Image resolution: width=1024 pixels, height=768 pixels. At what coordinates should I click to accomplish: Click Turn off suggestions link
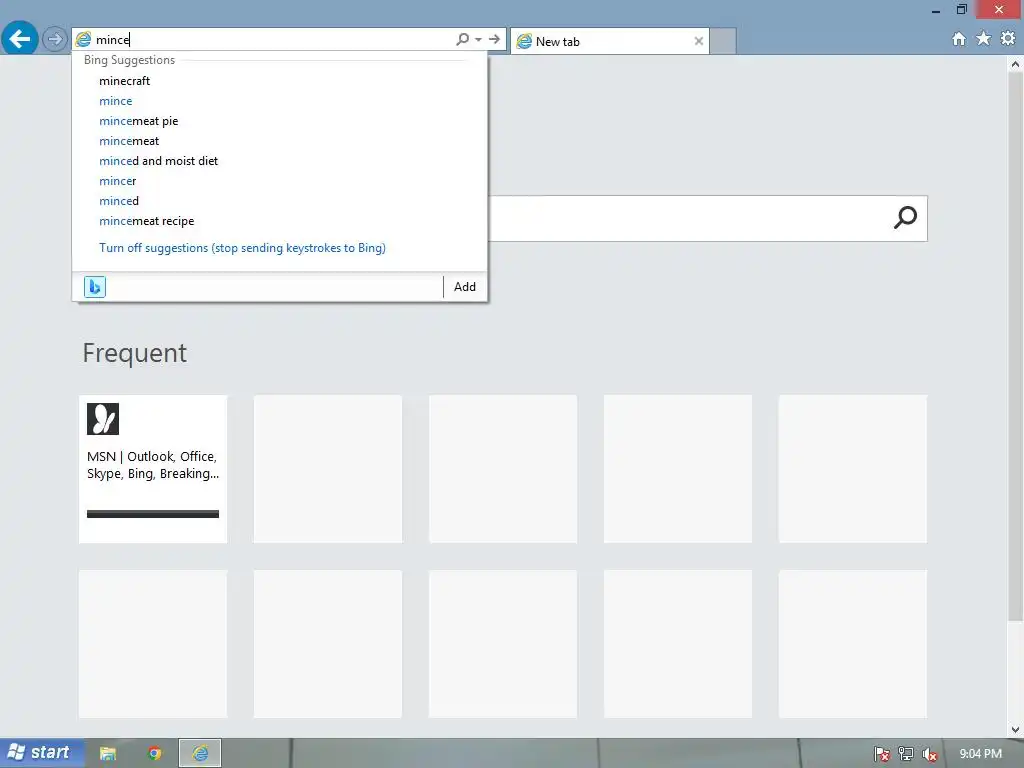pyautogui.click(x=242, y=248)
